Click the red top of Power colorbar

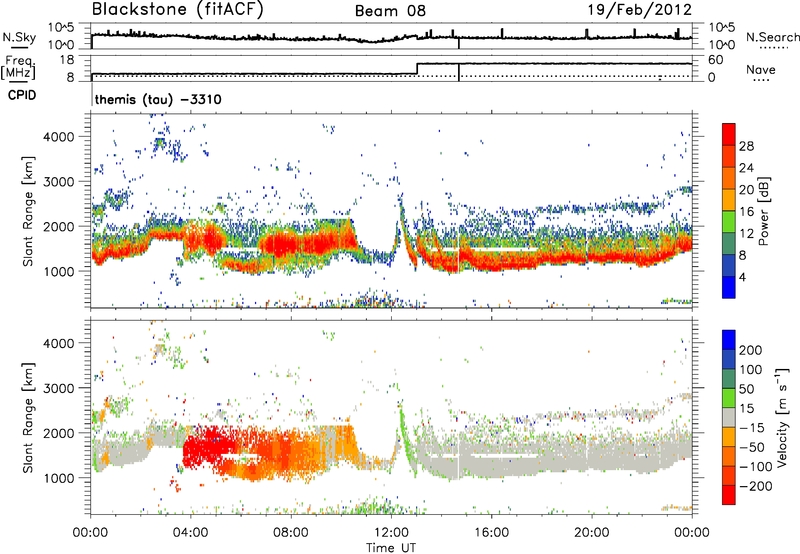pos(729,134)
